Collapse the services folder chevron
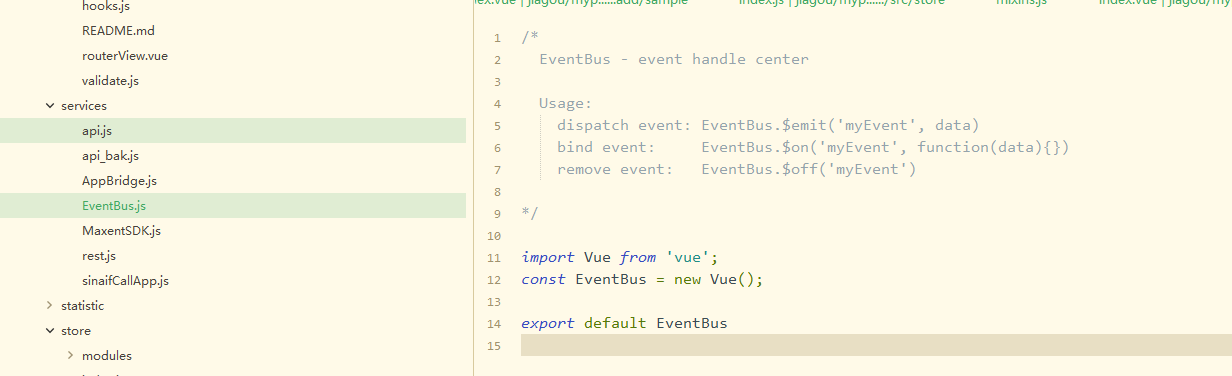 click(49, 105)
